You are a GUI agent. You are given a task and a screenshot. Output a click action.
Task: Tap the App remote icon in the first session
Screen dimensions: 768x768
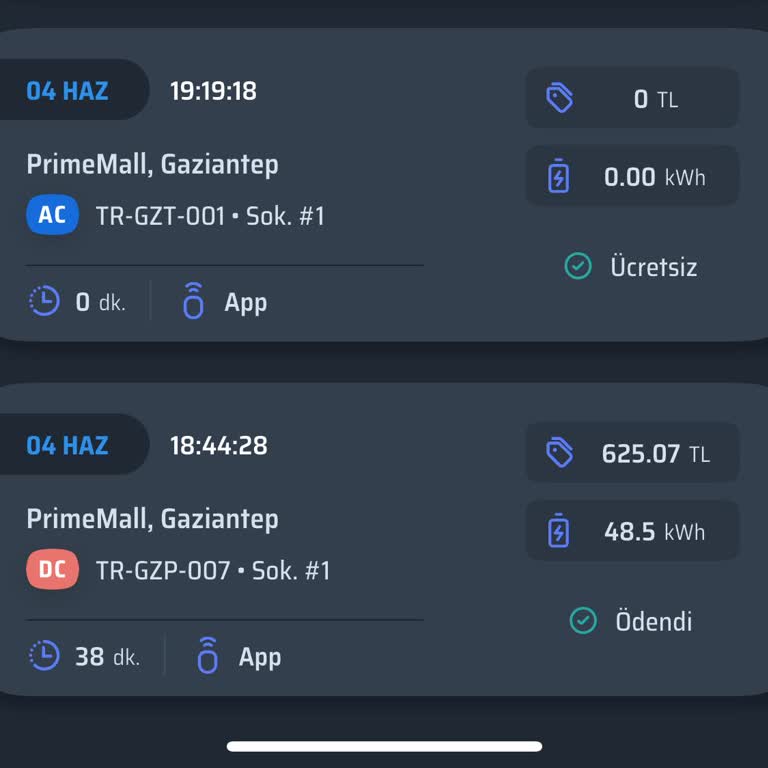[x=194, y=301]
